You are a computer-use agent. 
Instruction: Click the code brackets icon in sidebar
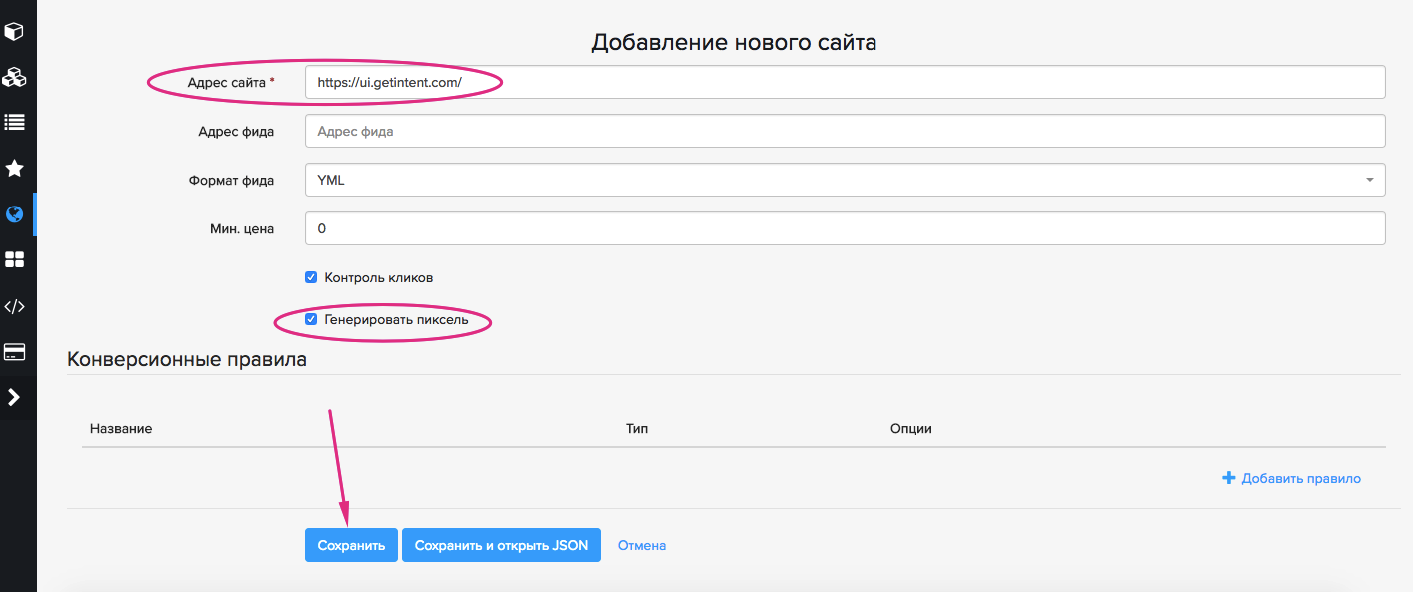[x=14, y=306]
